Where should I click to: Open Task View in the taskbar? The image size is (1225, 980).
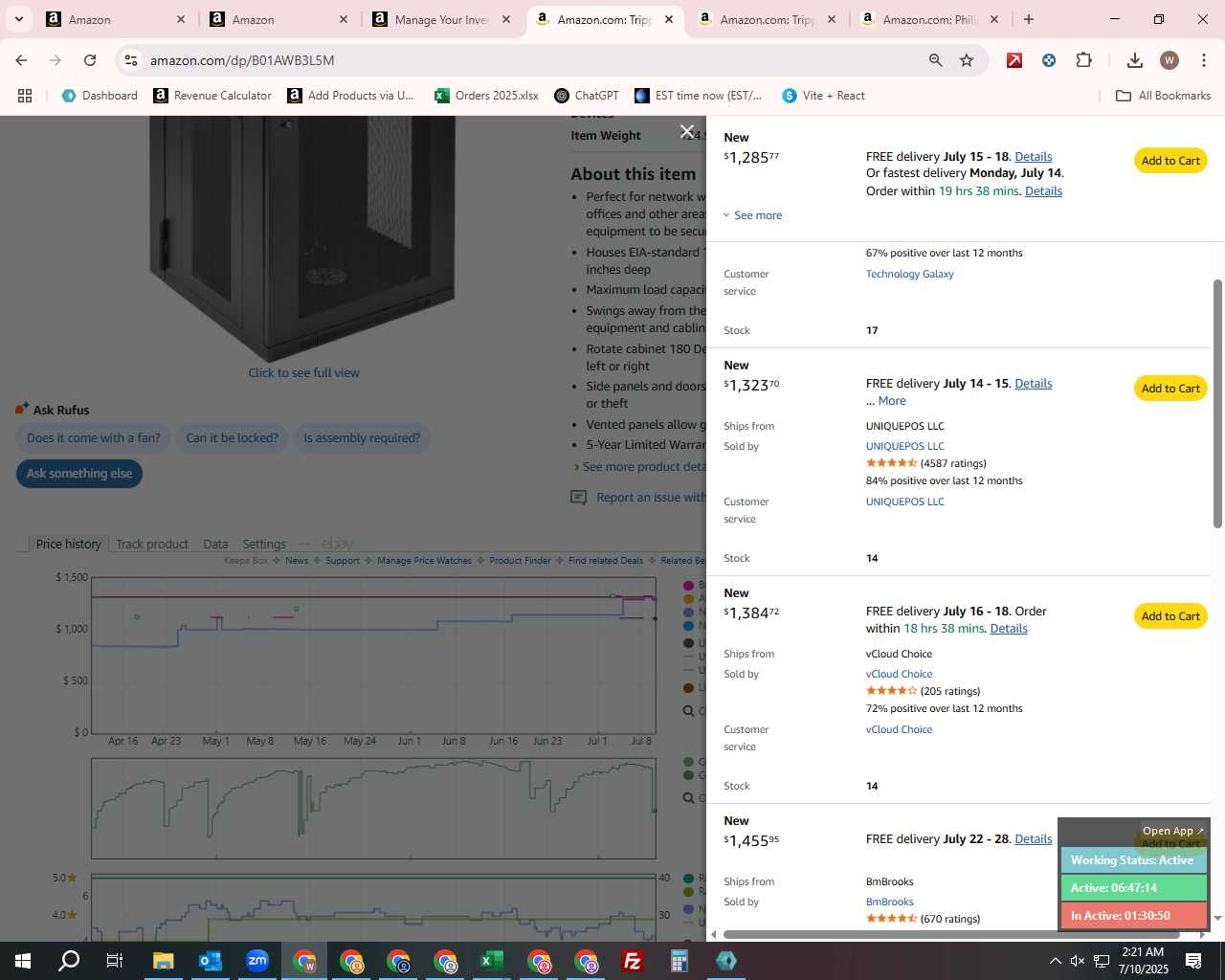pyautogui.click(x=114, y=961)
